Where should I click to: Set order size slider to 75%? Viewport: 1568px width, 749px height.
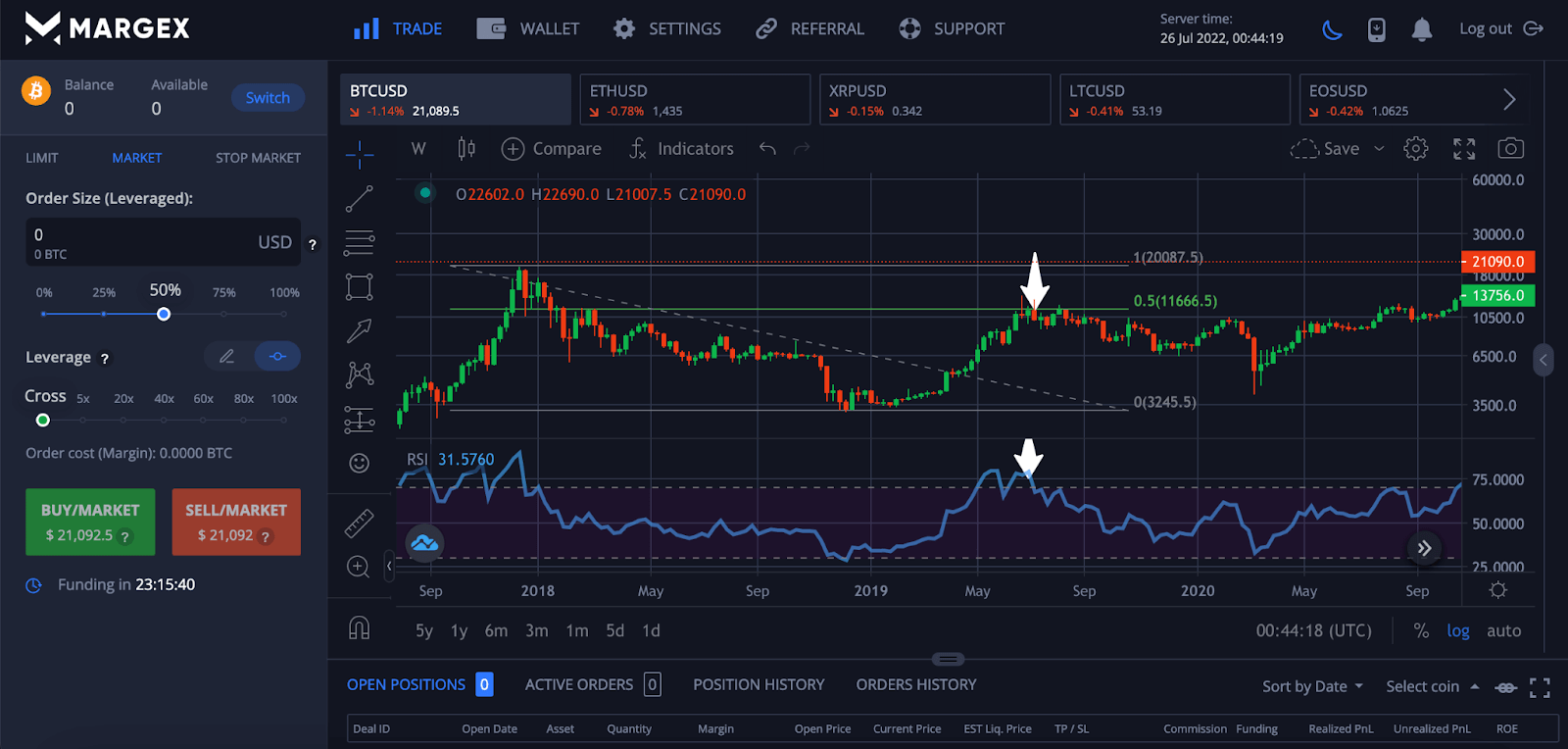223,314
